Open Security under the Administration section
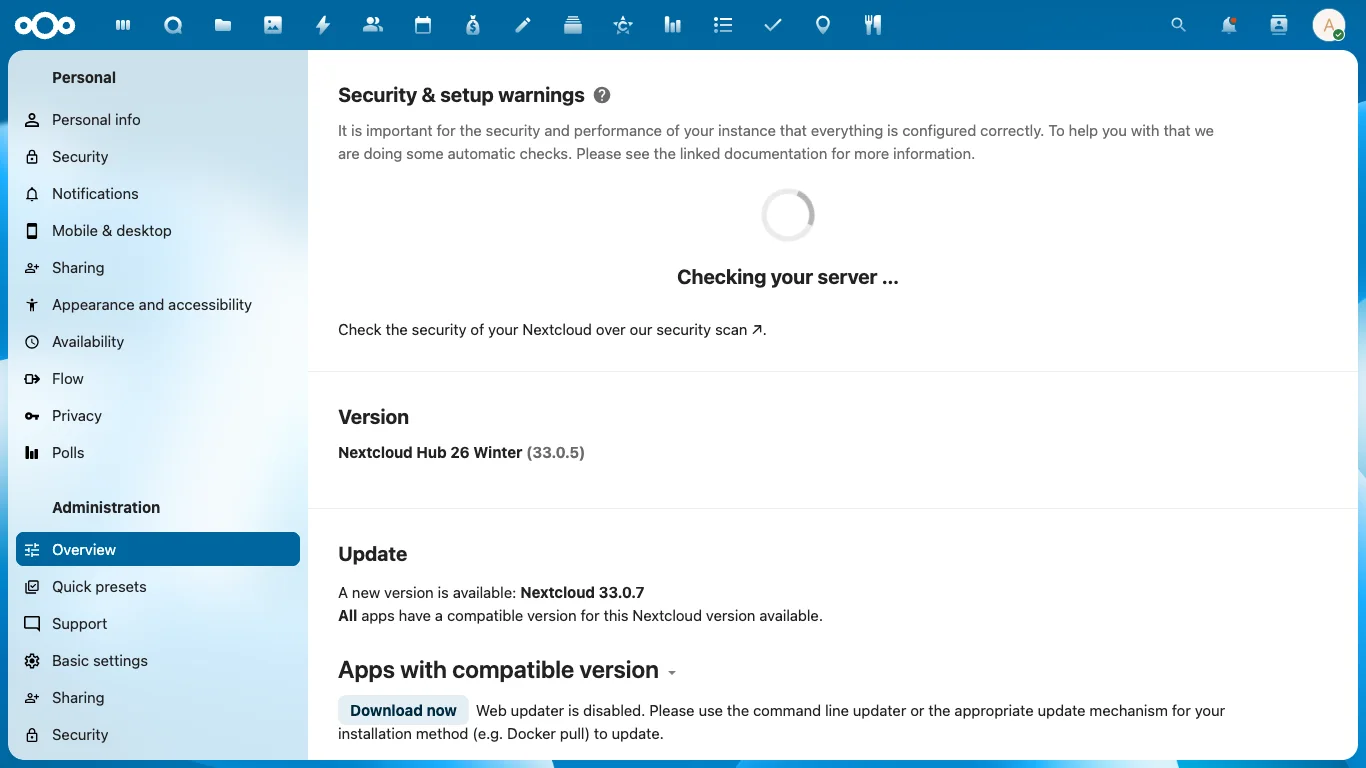Image resolution: width=1366 pixels, height=768 pixels. 158,735
